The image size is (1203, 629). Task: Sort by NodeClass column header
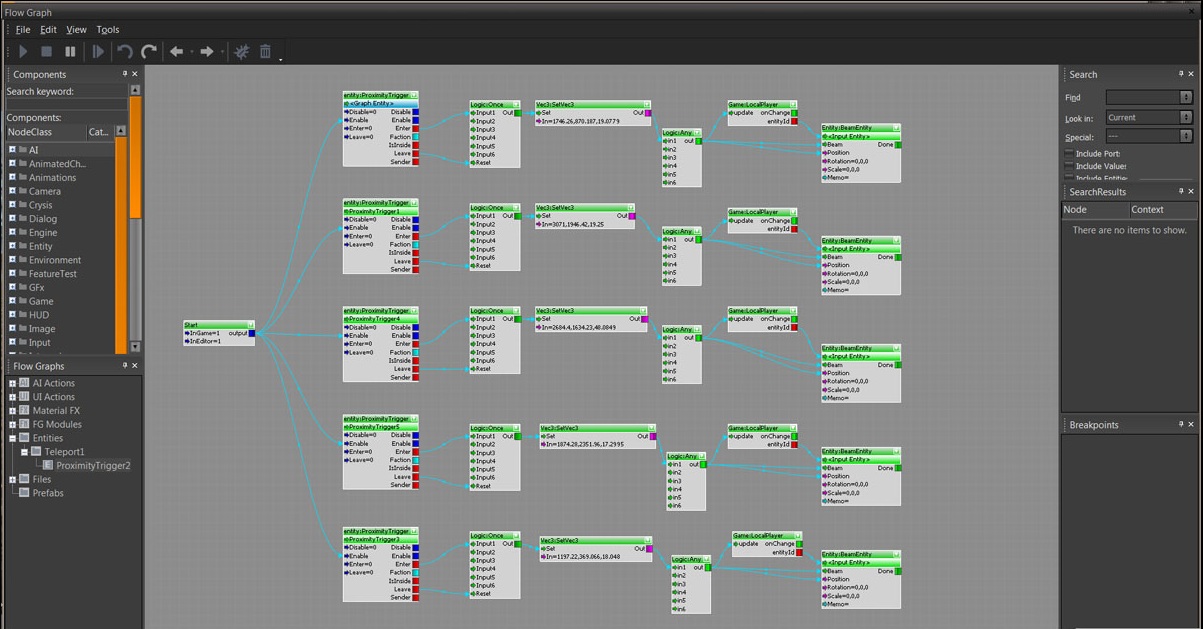point(45,132)
